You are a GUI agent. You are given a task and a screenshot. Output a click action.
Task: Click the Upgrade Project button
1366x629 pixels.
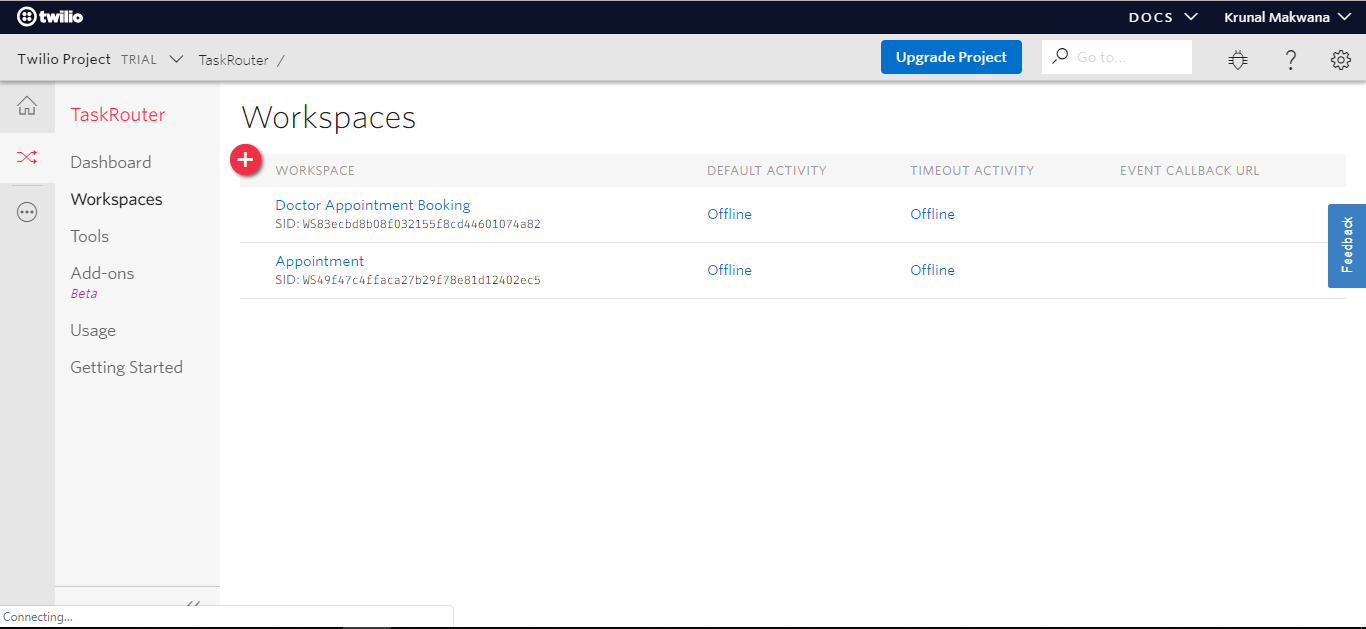pos(951,57)
